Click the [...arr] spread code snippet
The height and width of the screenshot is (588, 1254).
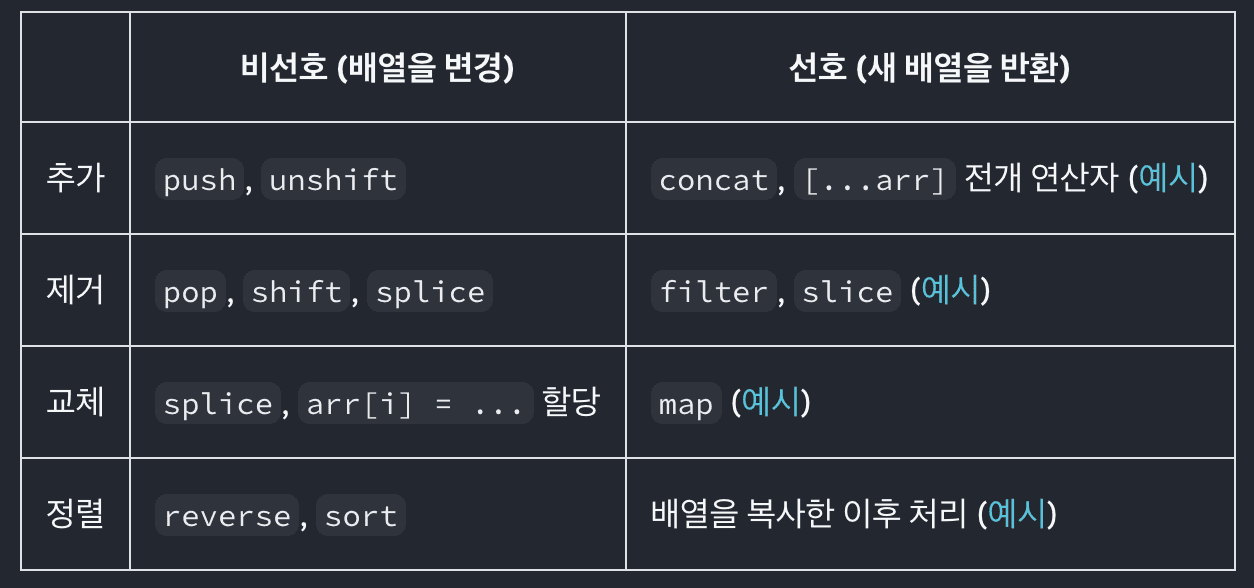point(875,180)
